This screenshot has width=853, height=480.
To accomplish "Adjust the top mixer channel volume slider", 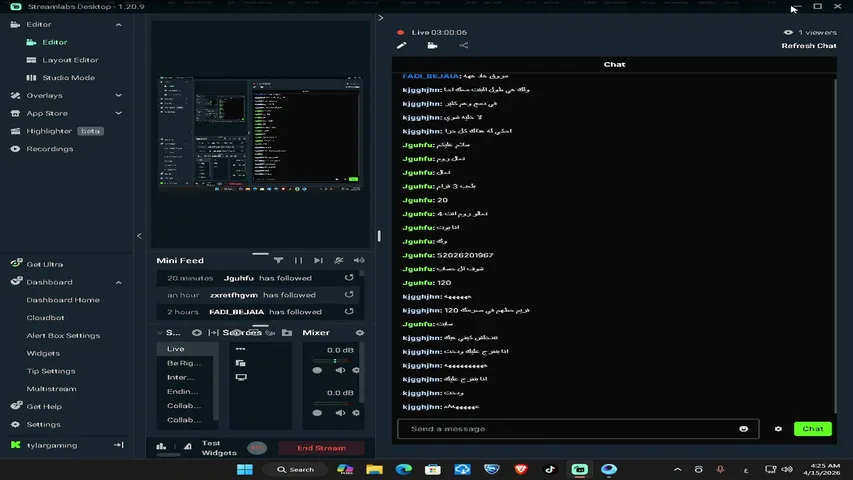I will pyautogui.click(x=333, y=361).
